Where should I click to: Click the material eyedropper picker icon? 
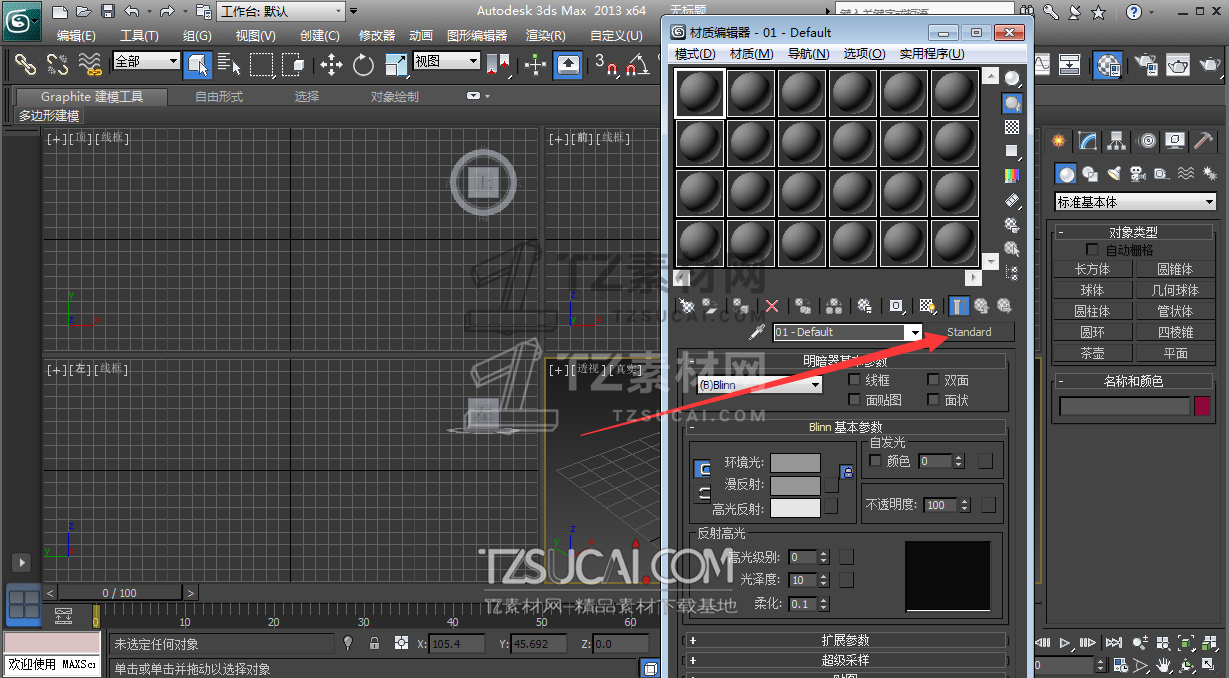758,332
